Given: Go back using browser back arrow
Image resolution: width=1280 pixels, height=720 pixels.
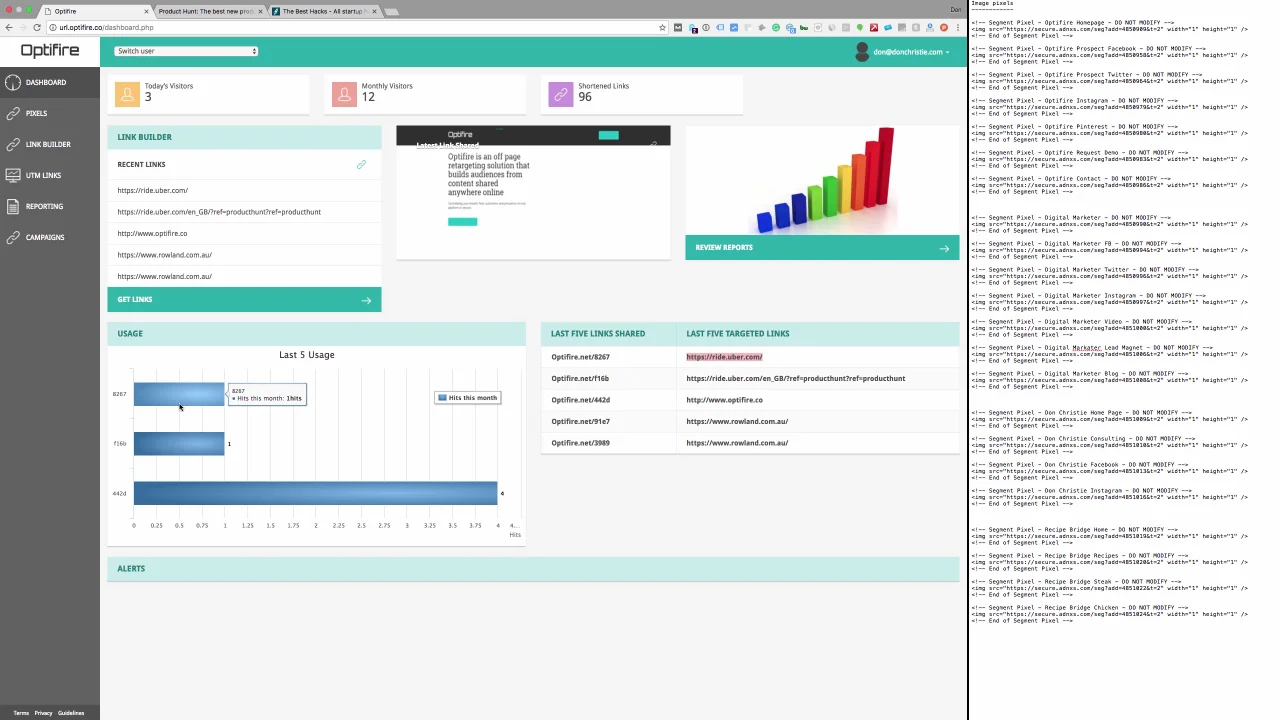Looking at the screenshot, I should 9,28.
